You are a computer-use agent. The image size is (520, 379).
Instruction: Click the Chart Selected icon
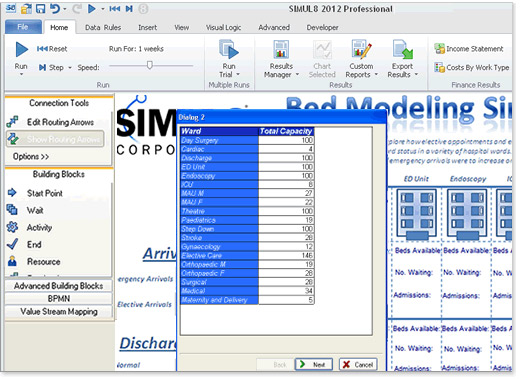[322, 50]
